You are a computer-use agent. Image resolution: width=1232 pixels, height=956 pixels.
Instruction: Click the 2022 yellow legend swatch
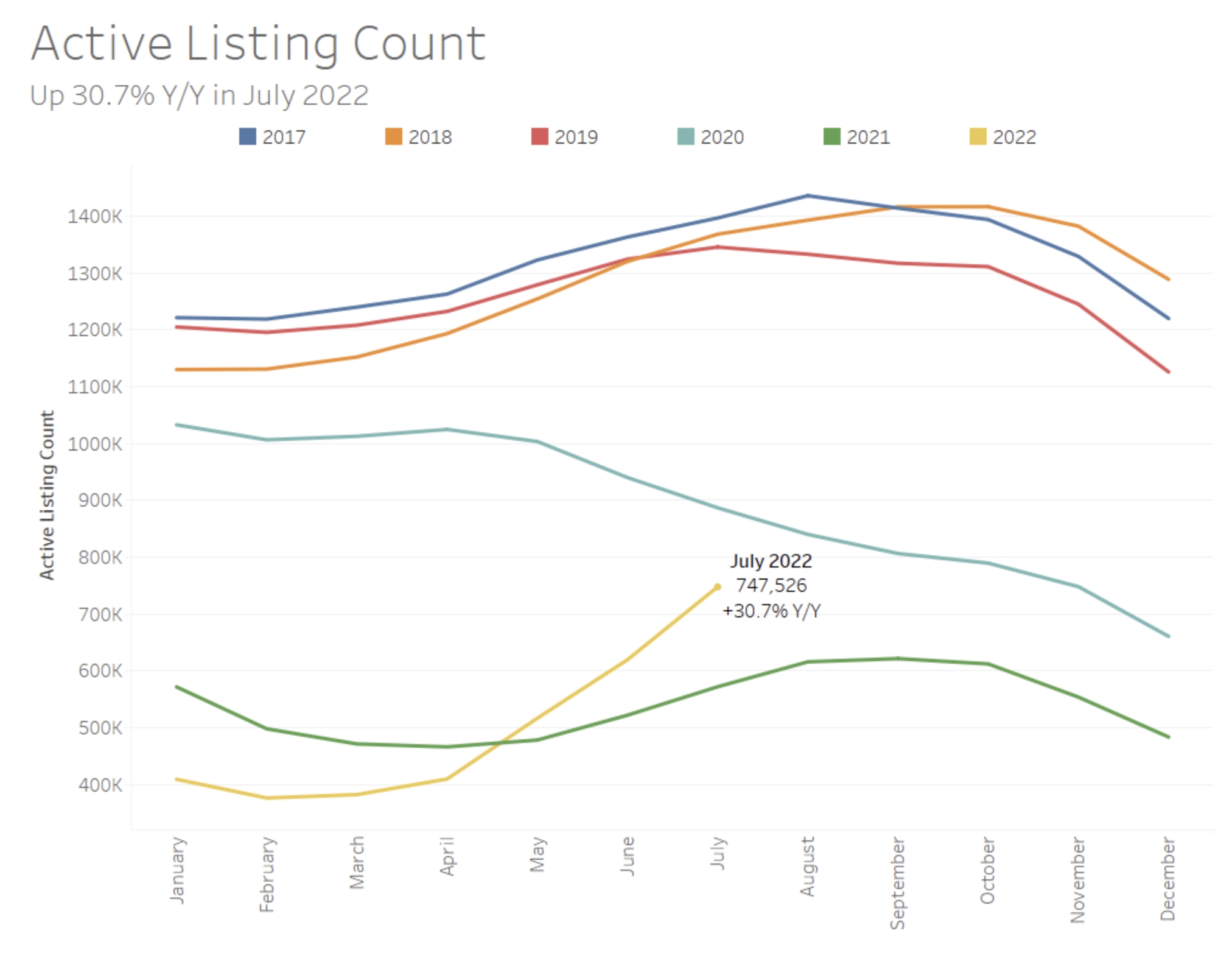pyautogui.click(x=978, y=136)
